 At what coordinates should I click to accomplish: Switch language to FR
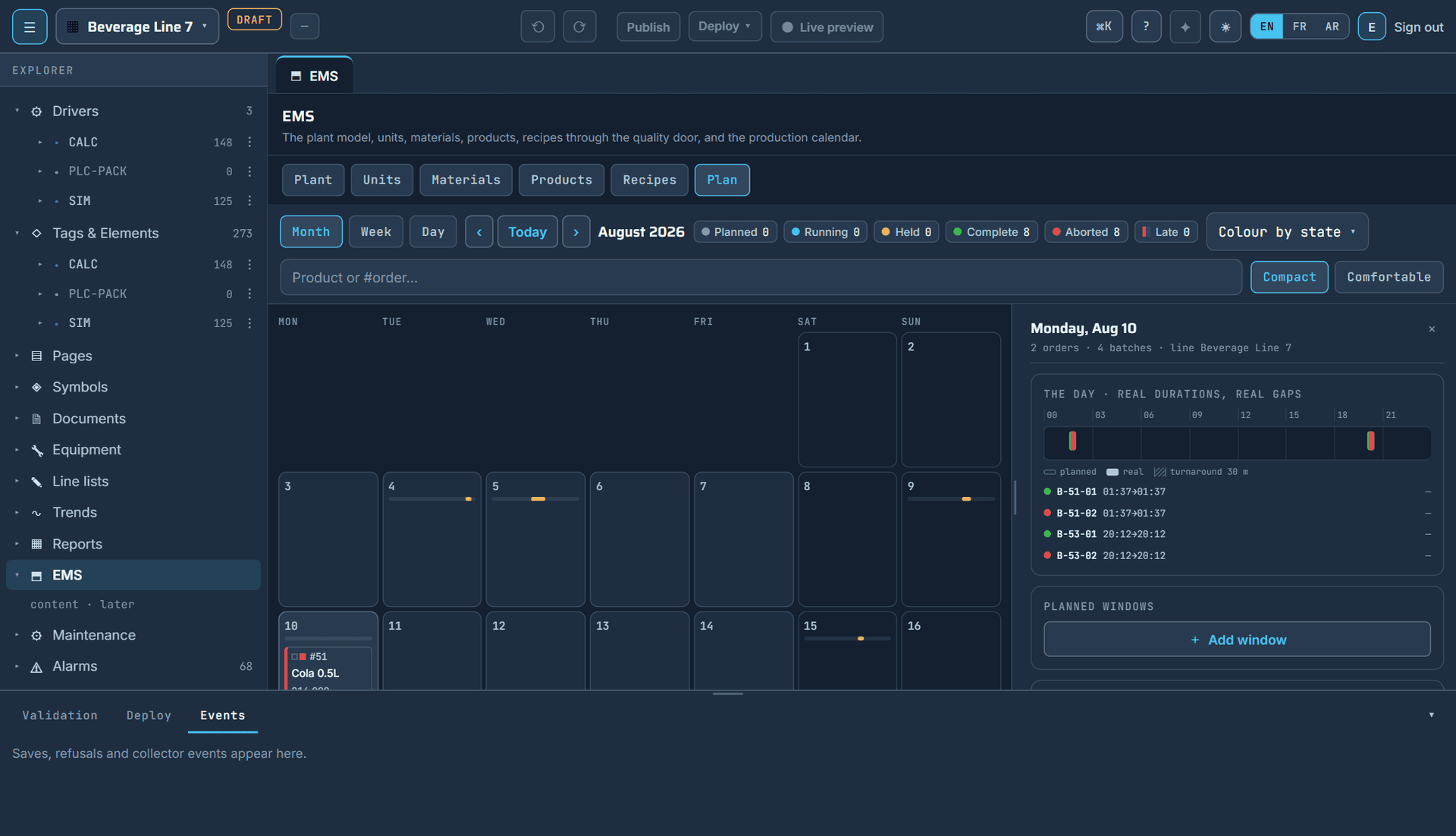1299,27
